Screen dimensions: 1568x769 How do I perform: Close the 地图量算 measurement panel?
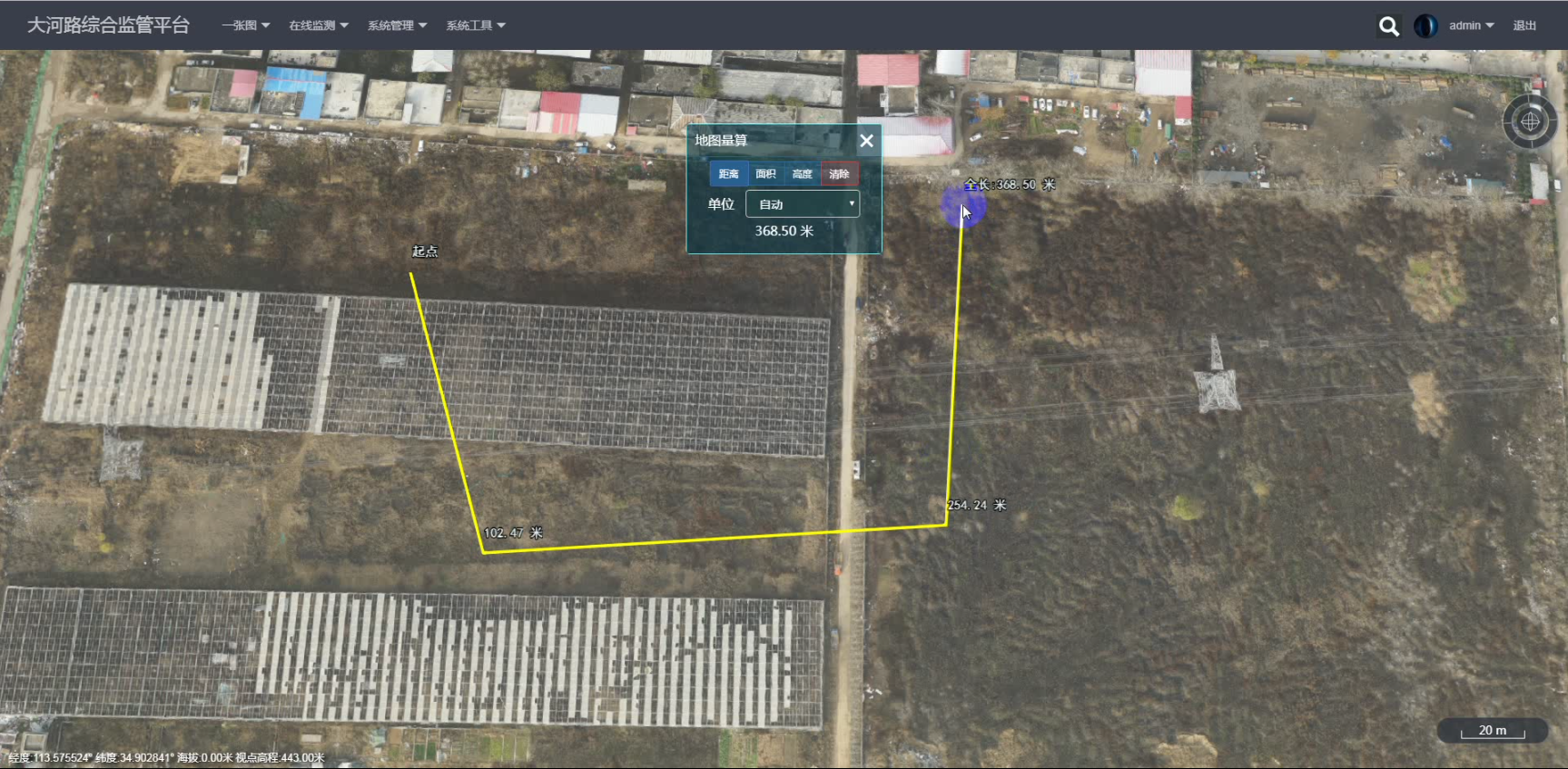tap(866, 141)
